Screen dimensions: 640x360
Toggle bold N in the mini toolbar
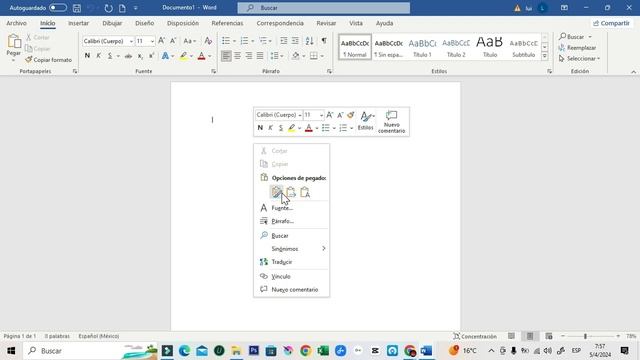260,128
